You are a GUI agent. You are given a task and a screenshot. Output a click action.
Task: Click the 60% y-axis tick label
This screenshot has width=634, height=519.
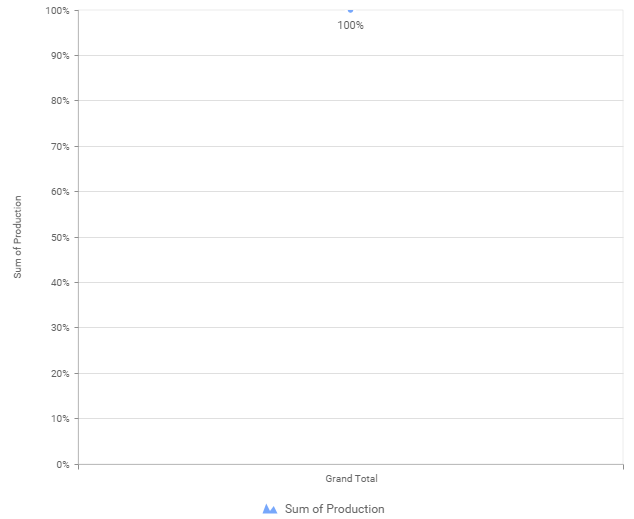pos(59,192)
